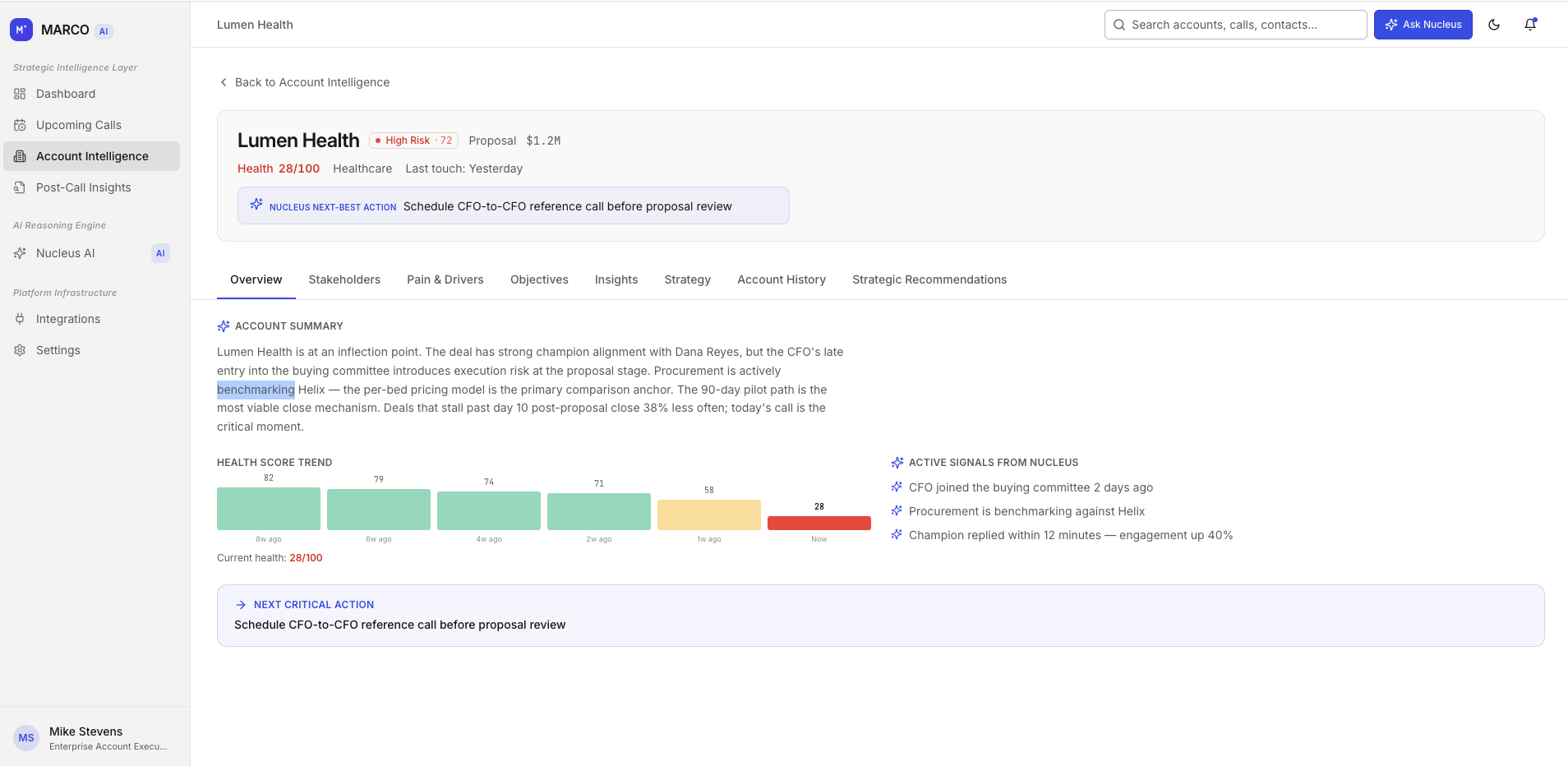
Task: Click in the search accounts field
Action: coord(1236,25)
